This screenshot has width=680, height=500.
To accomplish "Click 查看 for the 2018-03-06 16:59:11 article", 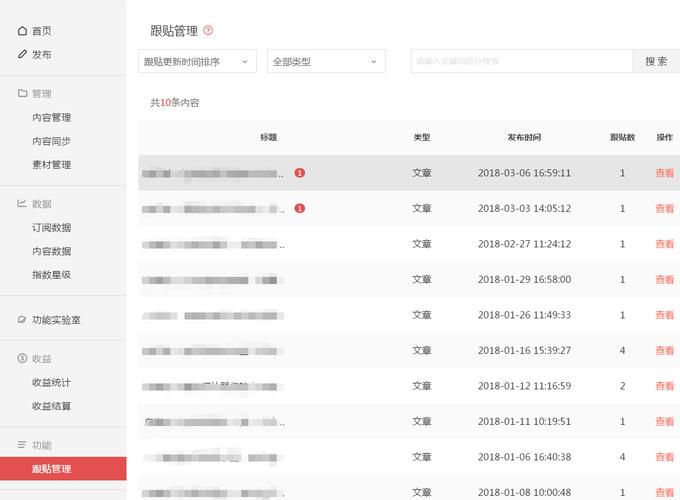I will [664, 173].
